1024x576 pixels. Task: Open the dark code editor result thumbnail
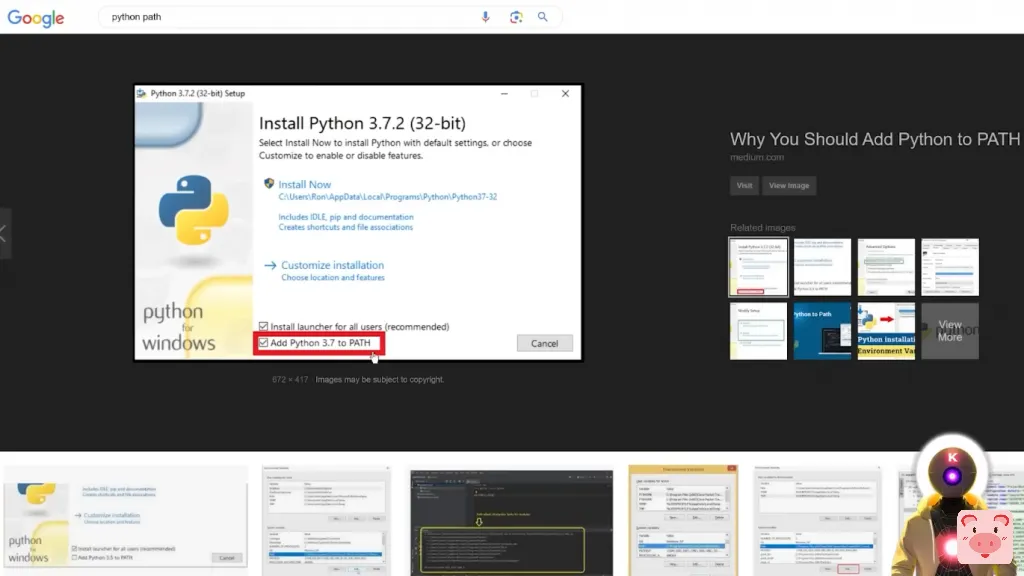511,520
